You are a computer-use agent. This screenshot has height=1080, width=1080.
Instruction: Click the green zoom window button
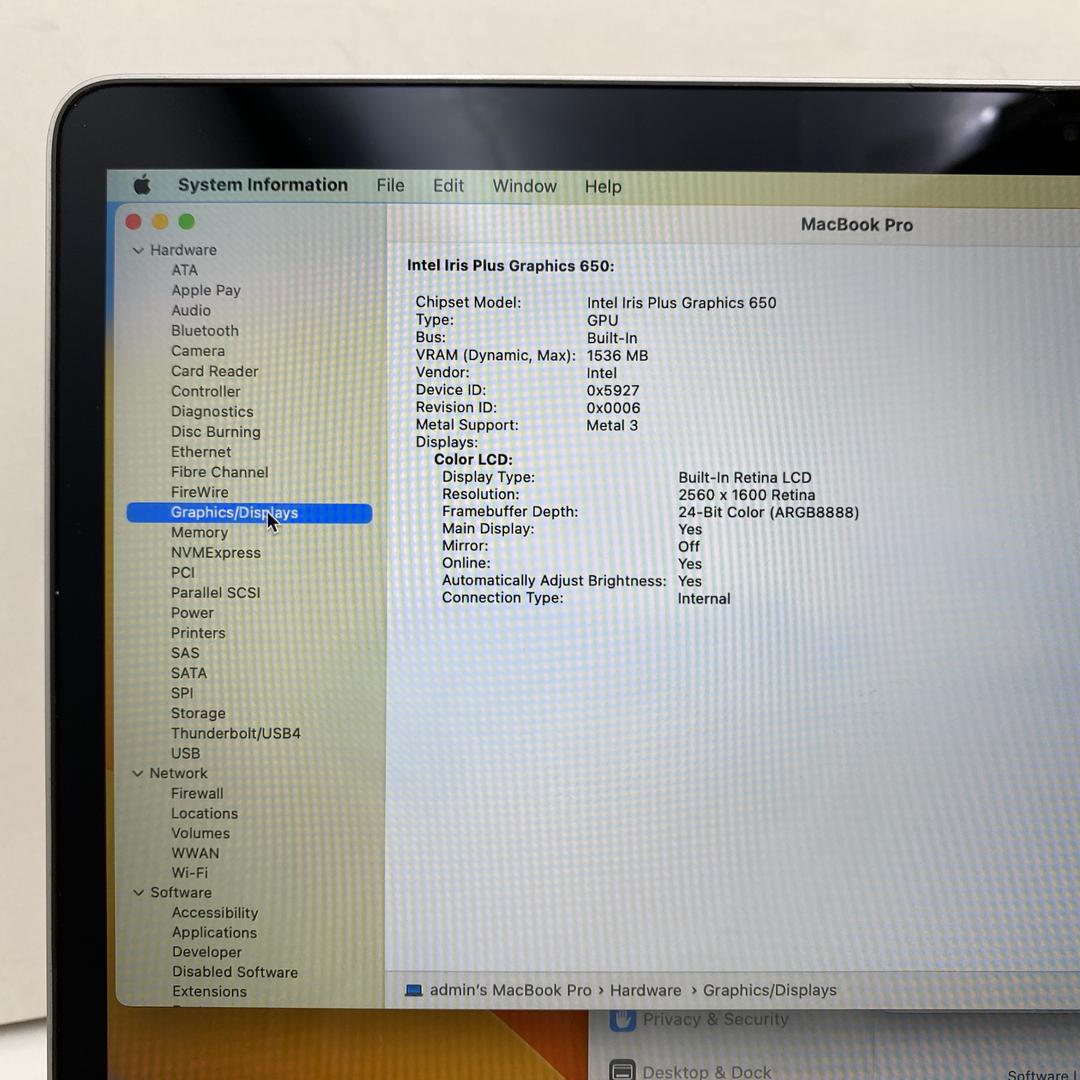point(186,222)
